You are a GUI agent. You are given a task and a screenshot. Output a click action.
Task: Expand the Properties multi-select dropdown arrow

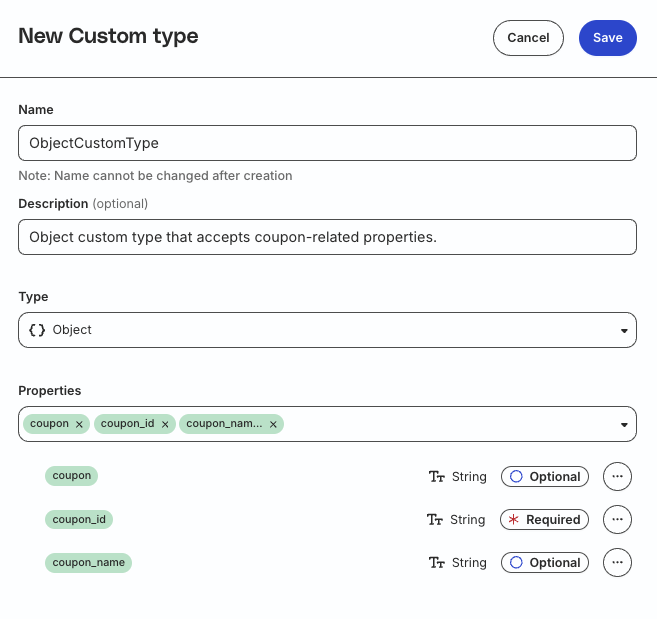pyautogui.click(x=624, y=425)
